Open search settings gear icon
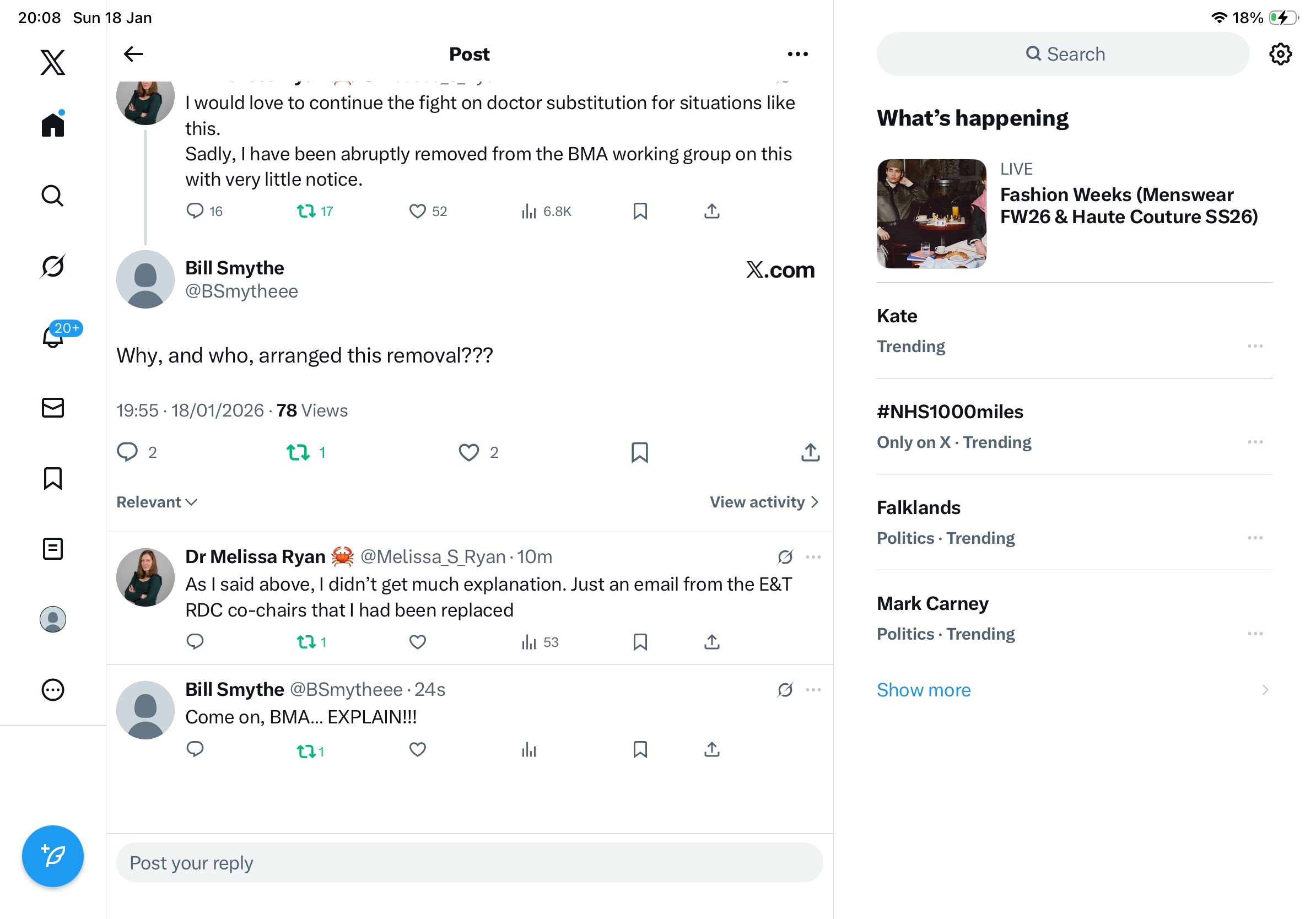Screen dimensions: 1316x919 tap(1280, 55)
